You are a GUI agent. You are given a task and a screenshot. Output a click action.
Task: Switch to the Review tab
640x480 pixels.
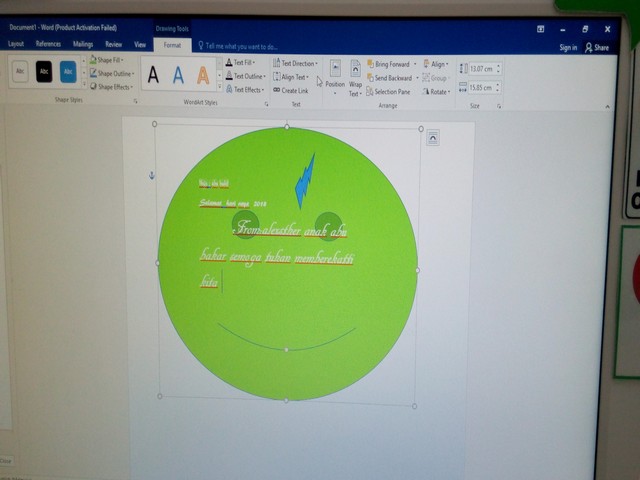tap(114, 44)
